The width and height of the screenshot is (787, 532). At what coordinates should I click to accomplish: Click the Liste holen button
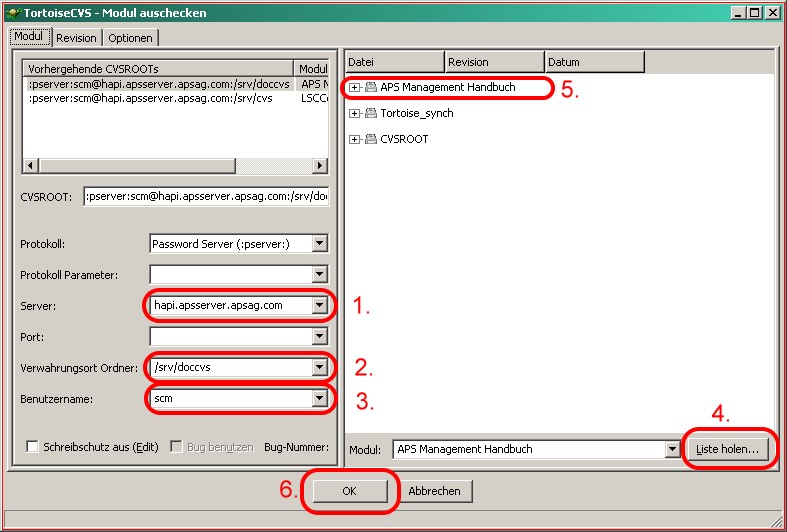[727, 450]
